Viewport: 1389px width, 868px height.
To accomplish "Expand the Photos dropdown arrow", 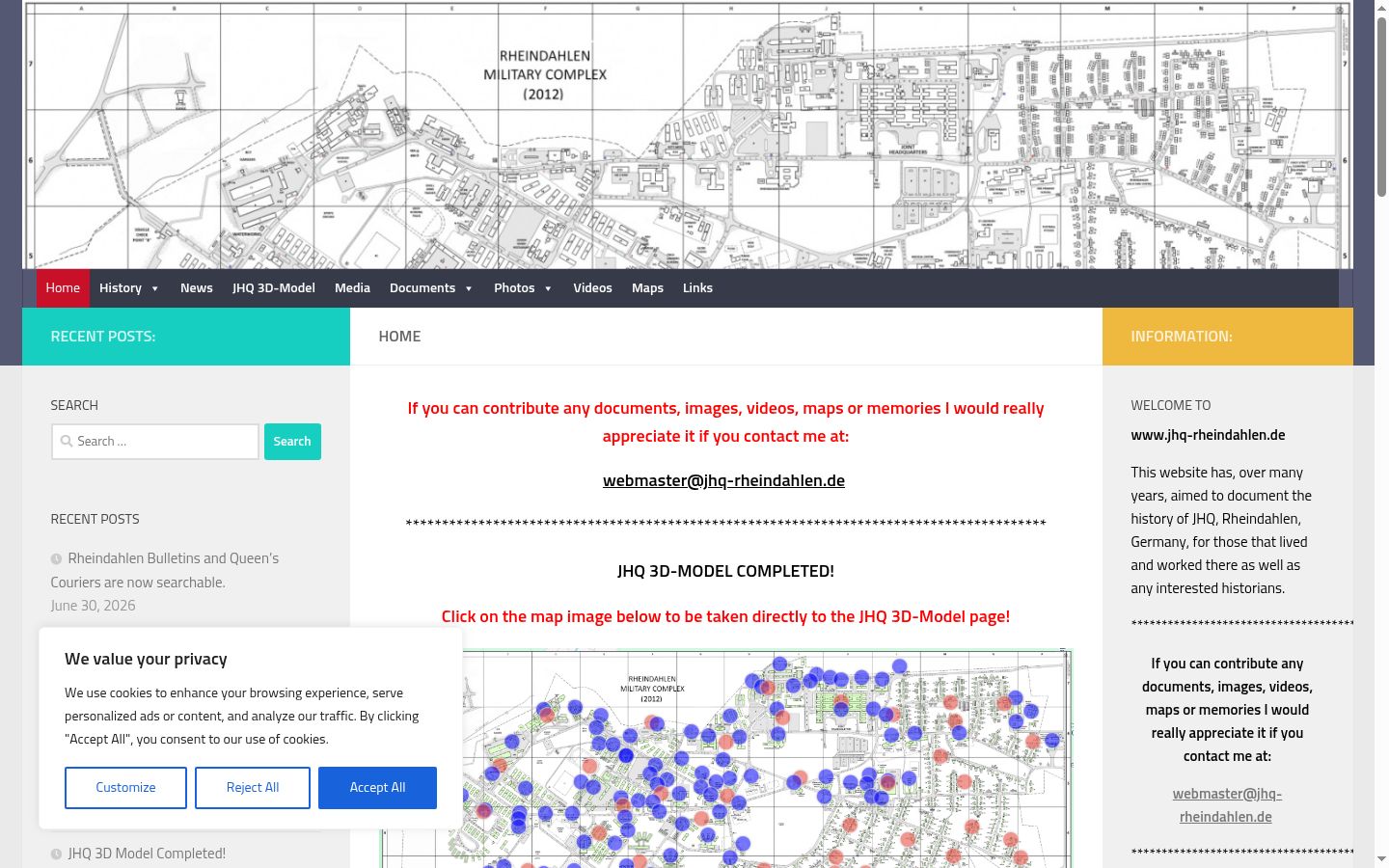I will [548, 288].
